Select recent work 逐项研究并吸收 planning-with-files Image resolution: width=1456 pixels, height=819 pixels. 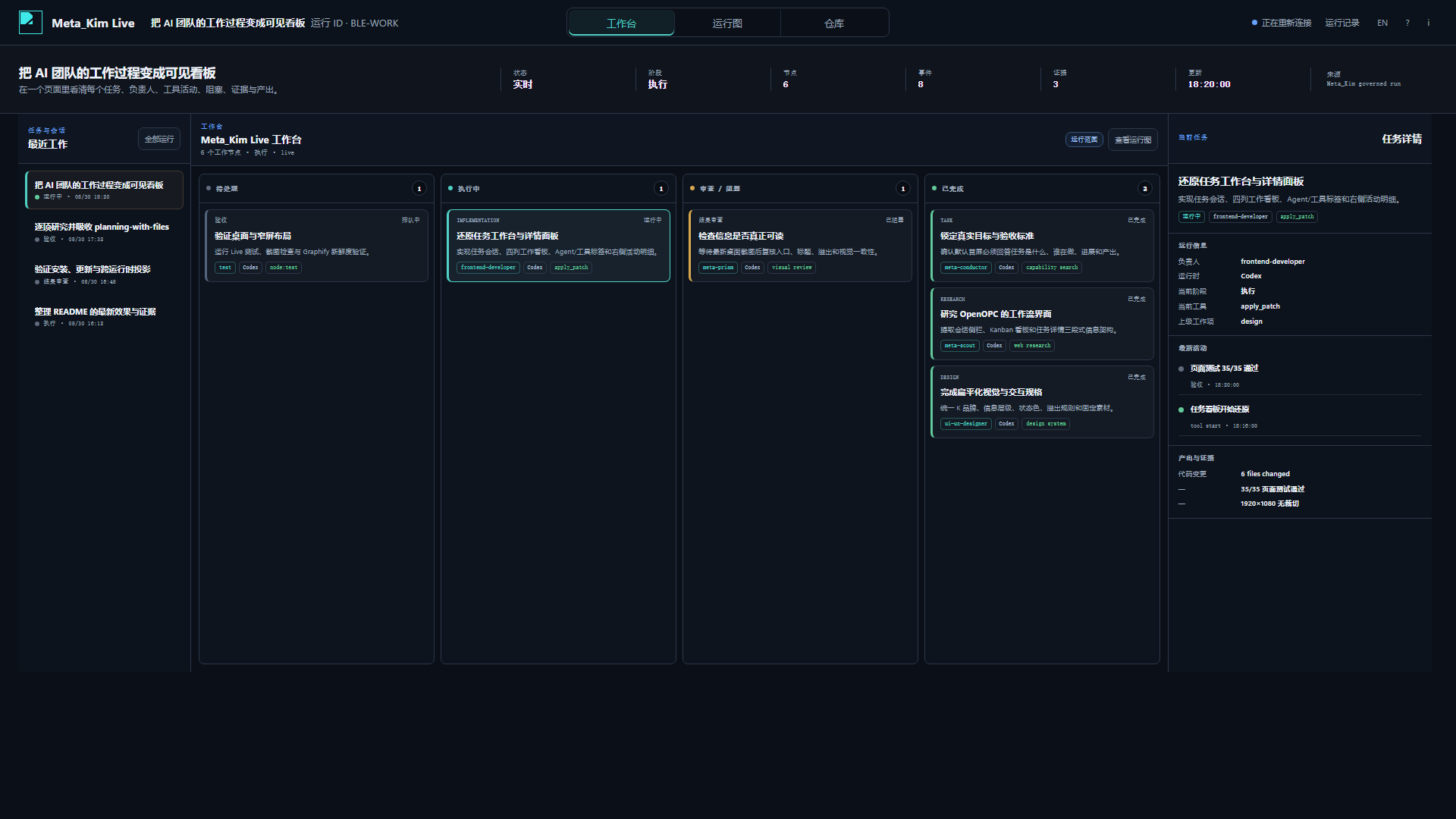click(105, 232)
